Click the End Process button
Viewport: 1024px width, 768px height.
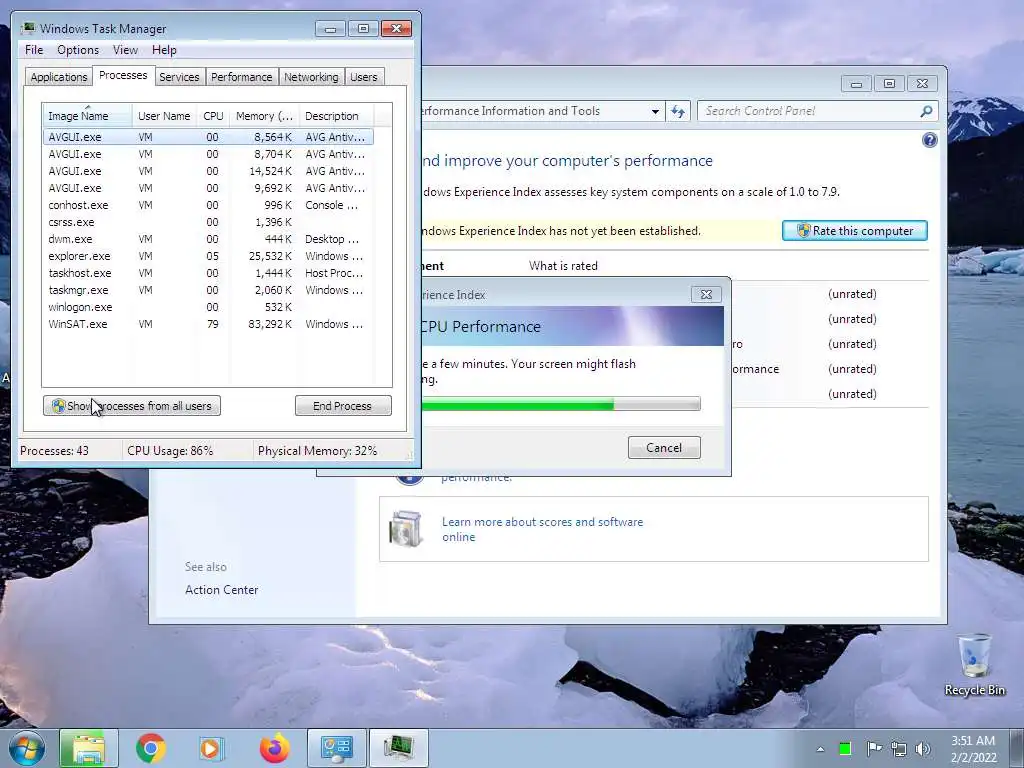pyautogui.click(x=343, y=406)
